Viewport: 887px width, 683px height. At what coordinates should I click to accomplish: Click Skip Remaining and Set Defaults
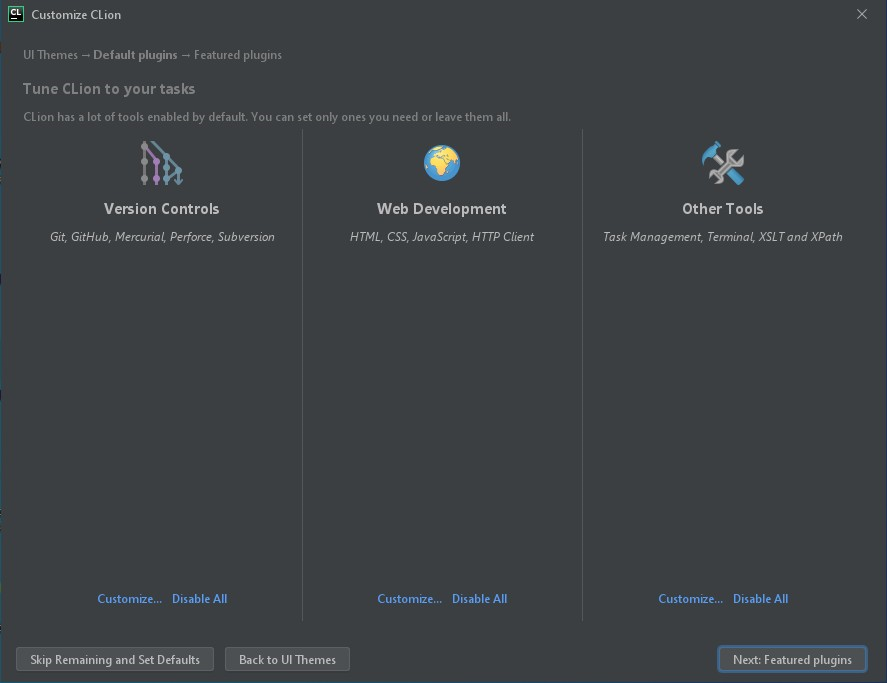pyautogui.click(x=115, y=659)
